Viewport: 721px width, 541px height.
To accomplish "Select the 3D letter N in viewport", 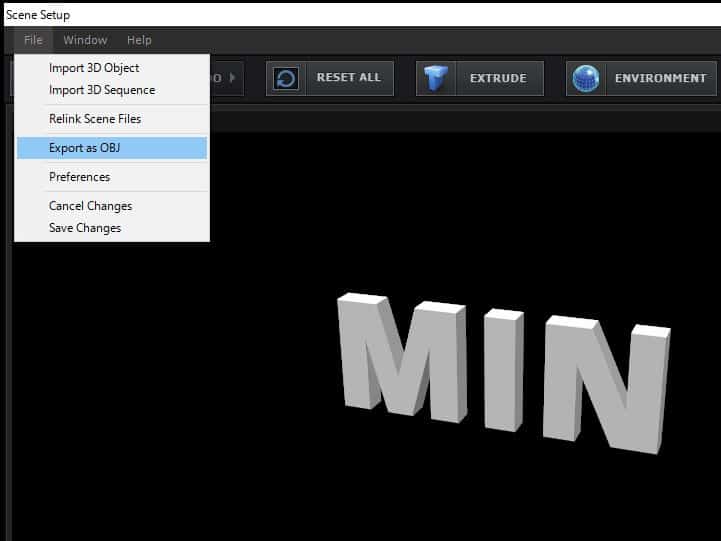I will [605, 385].
